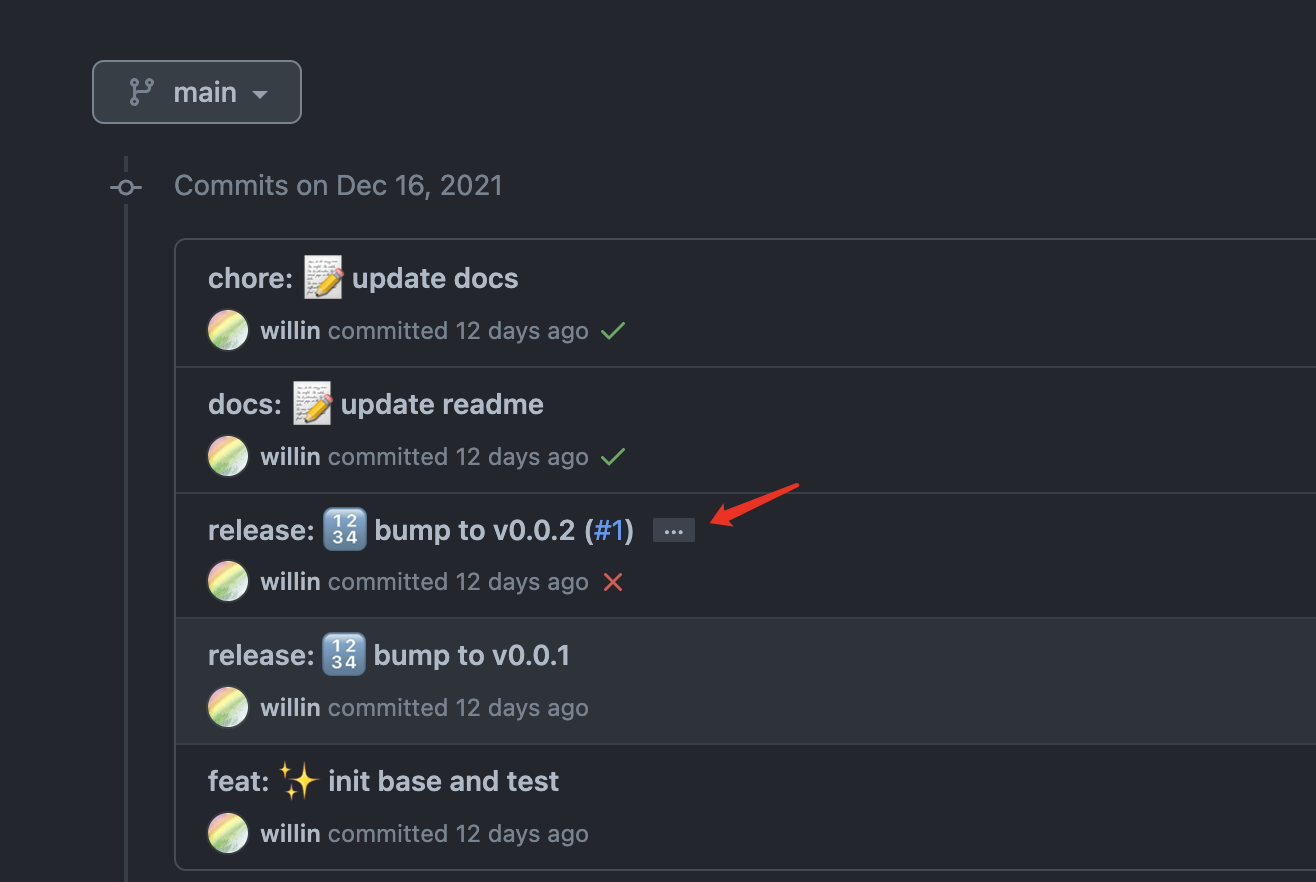Viewport: 1316px width, 882px height.
Task: Click the sparkles emoji in 'feat: init base'
Action: coord(301,780)
